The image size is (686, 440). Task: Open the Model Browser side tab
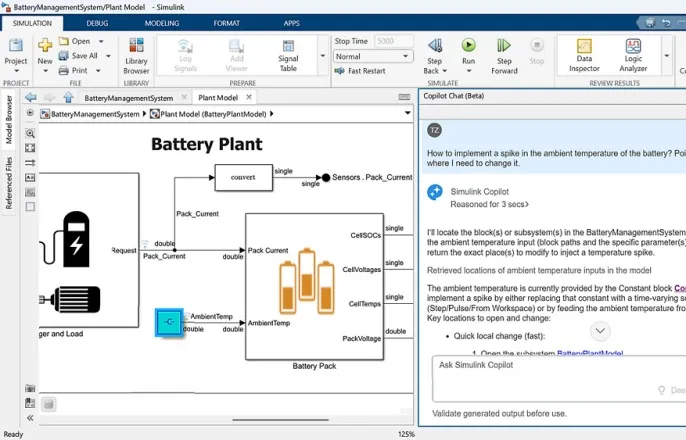pos(8,120)
